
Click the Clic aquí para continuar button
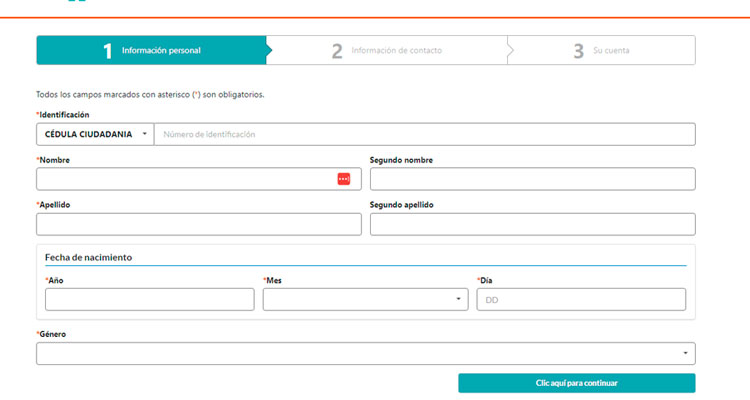577,383
